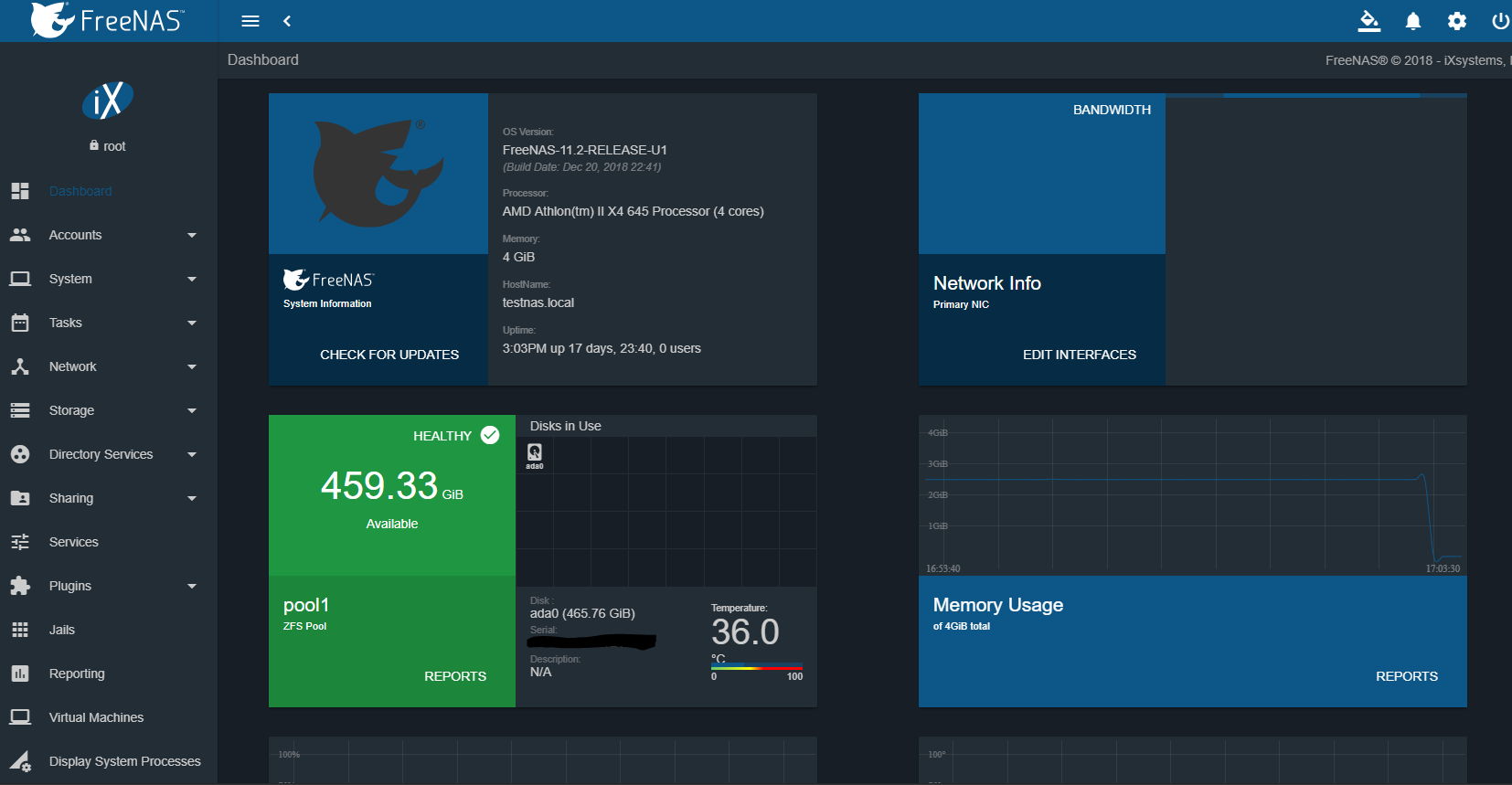Expand the Accounts menu arrow
The image size is (1512, 785).
tap(192, 235)
